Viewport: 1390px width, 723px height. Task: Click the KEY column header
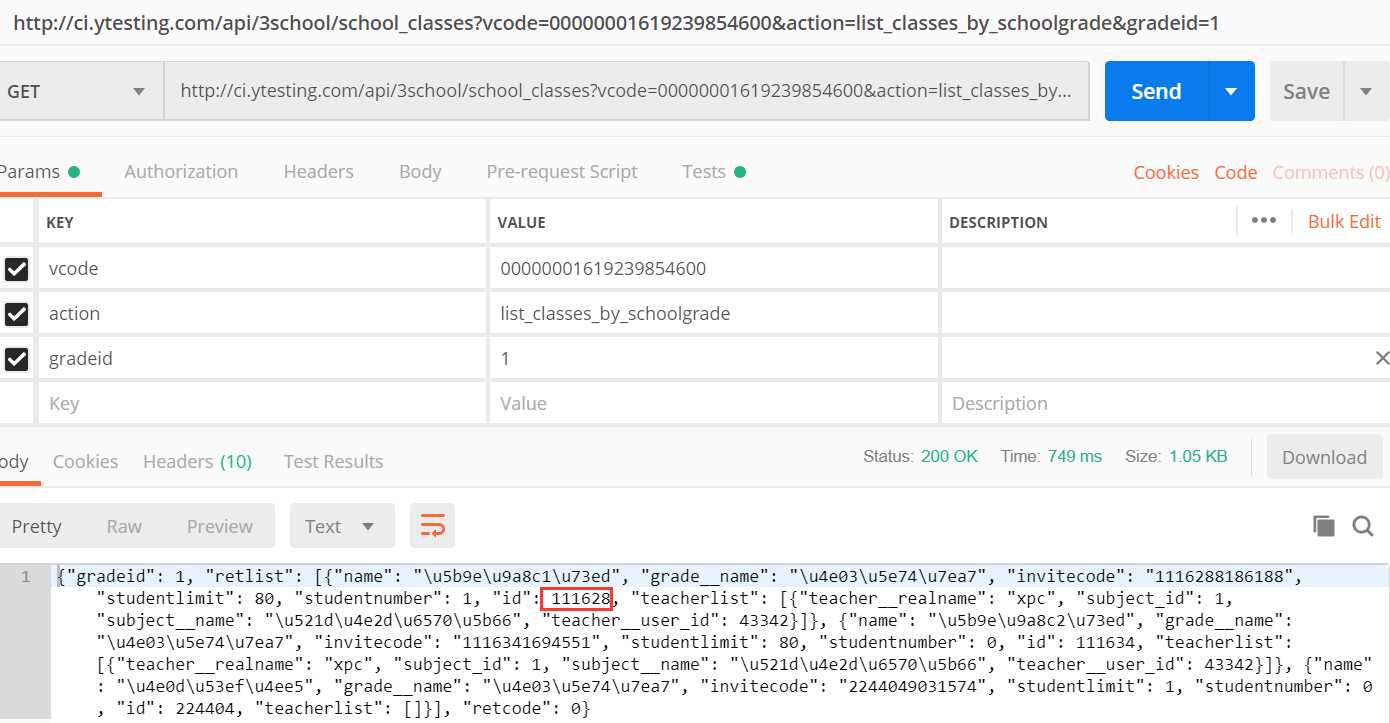[60, 222]
